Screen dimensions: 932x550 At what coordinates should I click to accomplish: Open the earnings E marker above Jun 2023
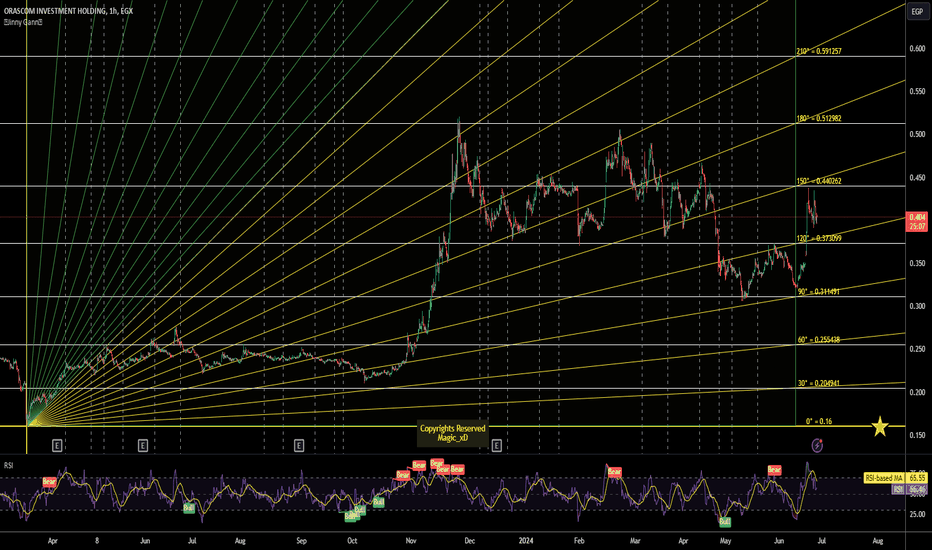click(143, 445)
